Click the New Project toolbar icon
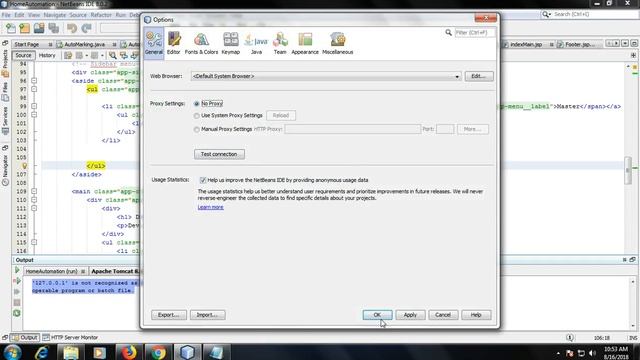The image size is (640, 360). pos(24,28)
